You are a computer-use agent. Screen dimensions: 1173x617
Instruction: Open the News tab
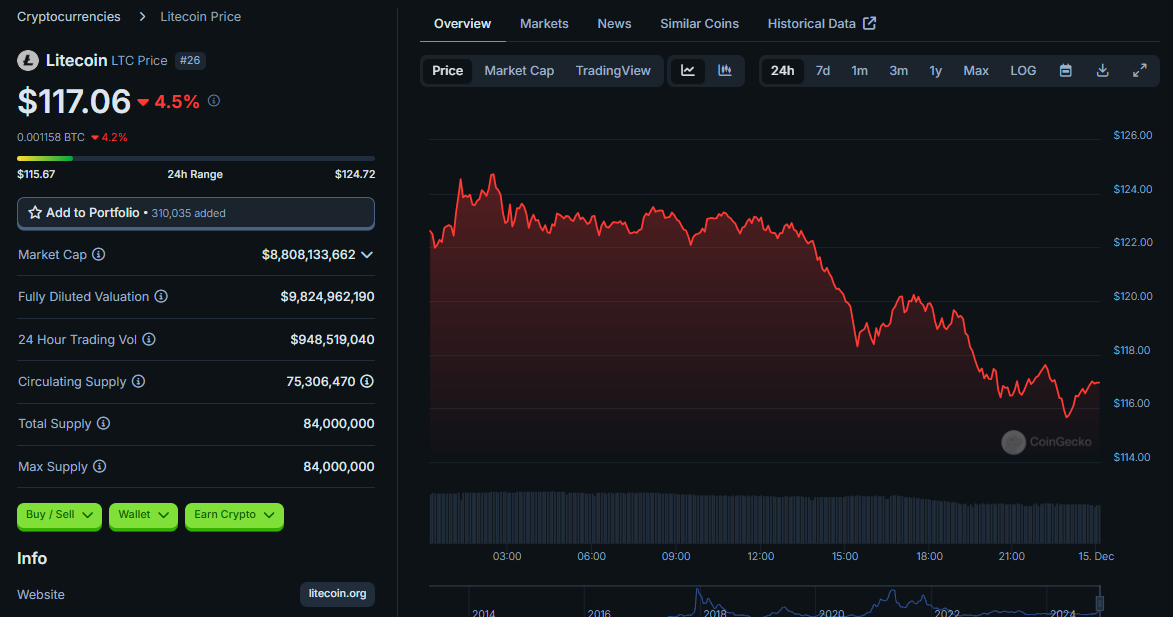pyautogui.click(x=614, y=23)
